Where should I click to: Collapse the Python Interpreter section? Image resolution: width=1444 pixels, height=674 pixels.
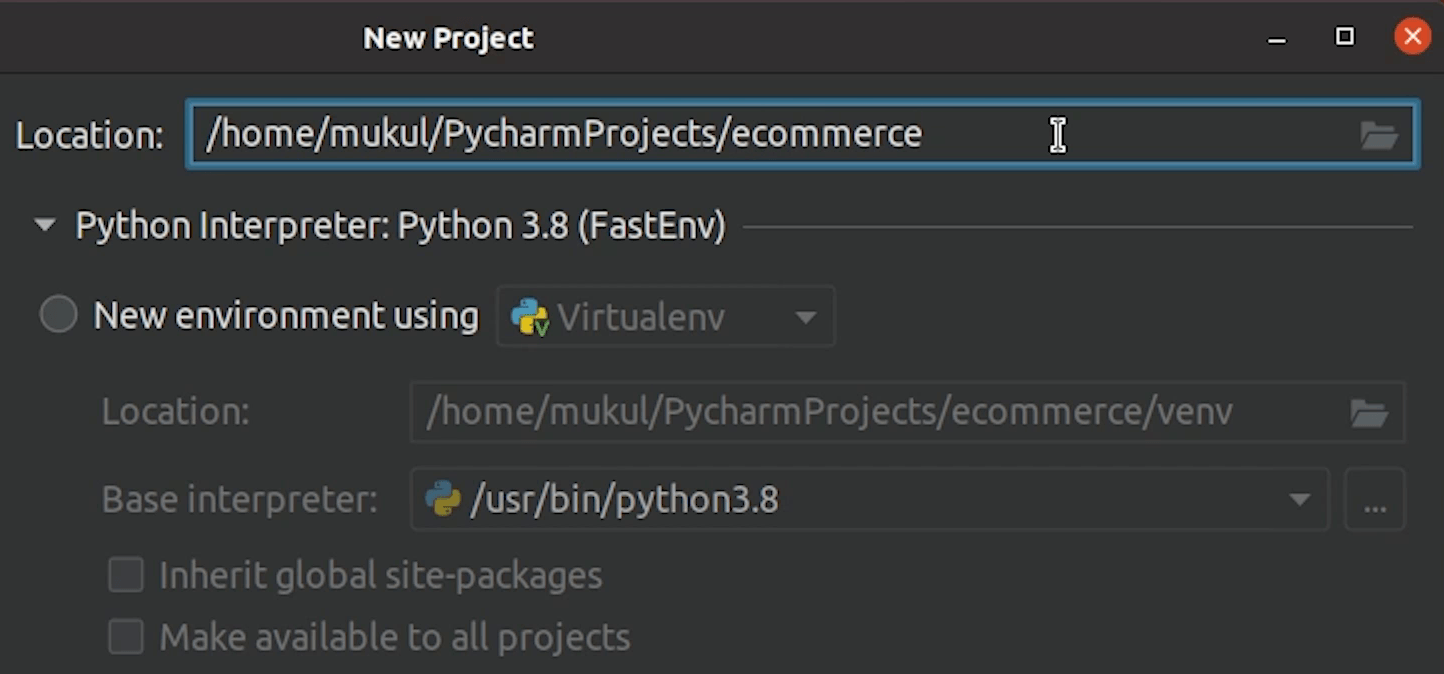click(x=43, y=226)
